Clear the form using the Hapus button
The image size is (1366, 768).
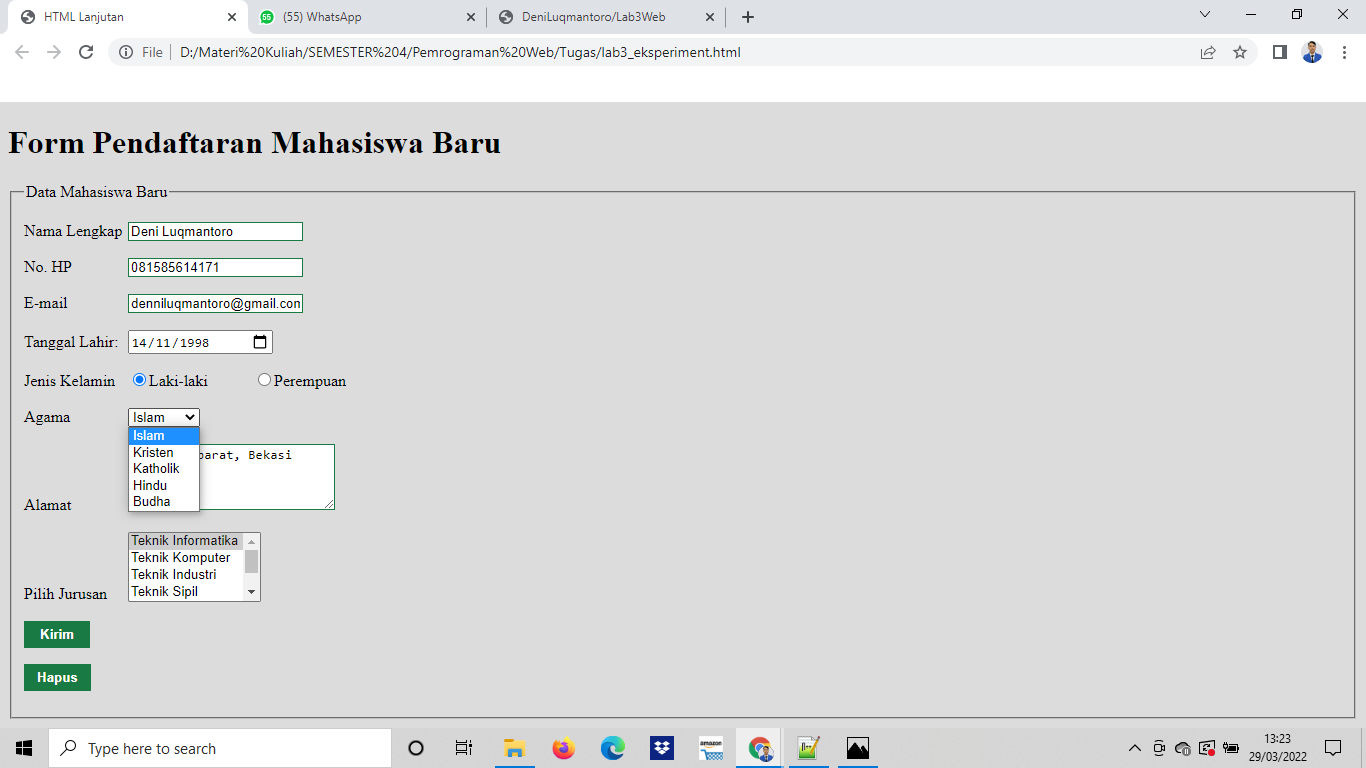(x=56, y=677)
